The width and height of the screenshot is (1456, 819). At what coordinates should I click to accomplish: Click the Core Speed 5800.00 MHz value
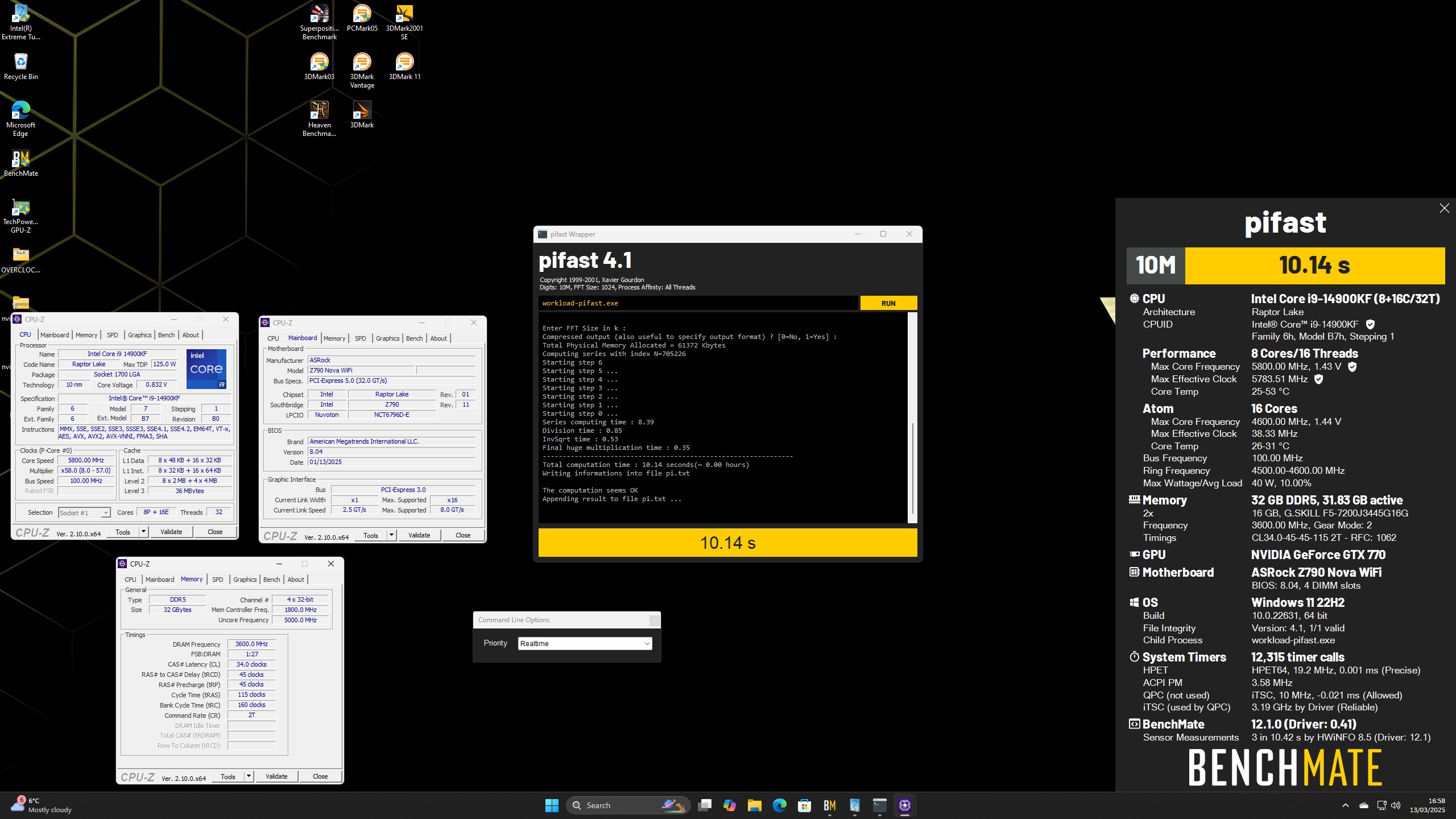(86, 460)
